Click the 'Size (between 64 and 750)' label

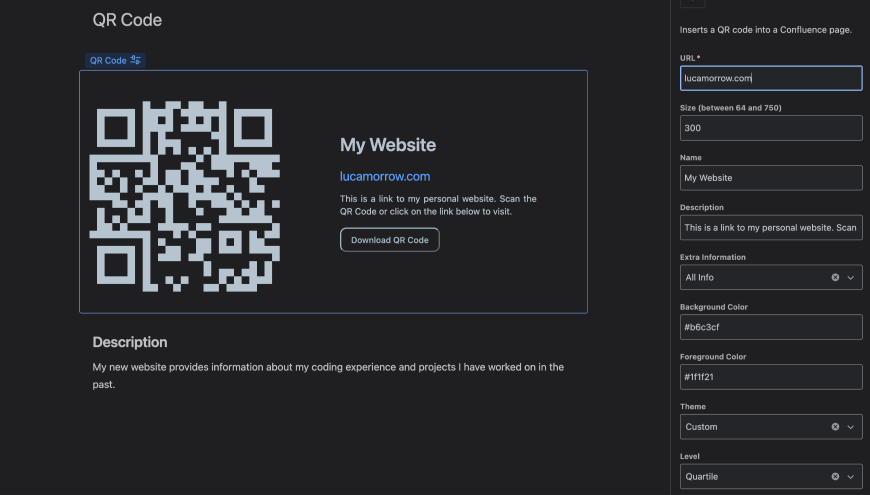pos(730,108)
